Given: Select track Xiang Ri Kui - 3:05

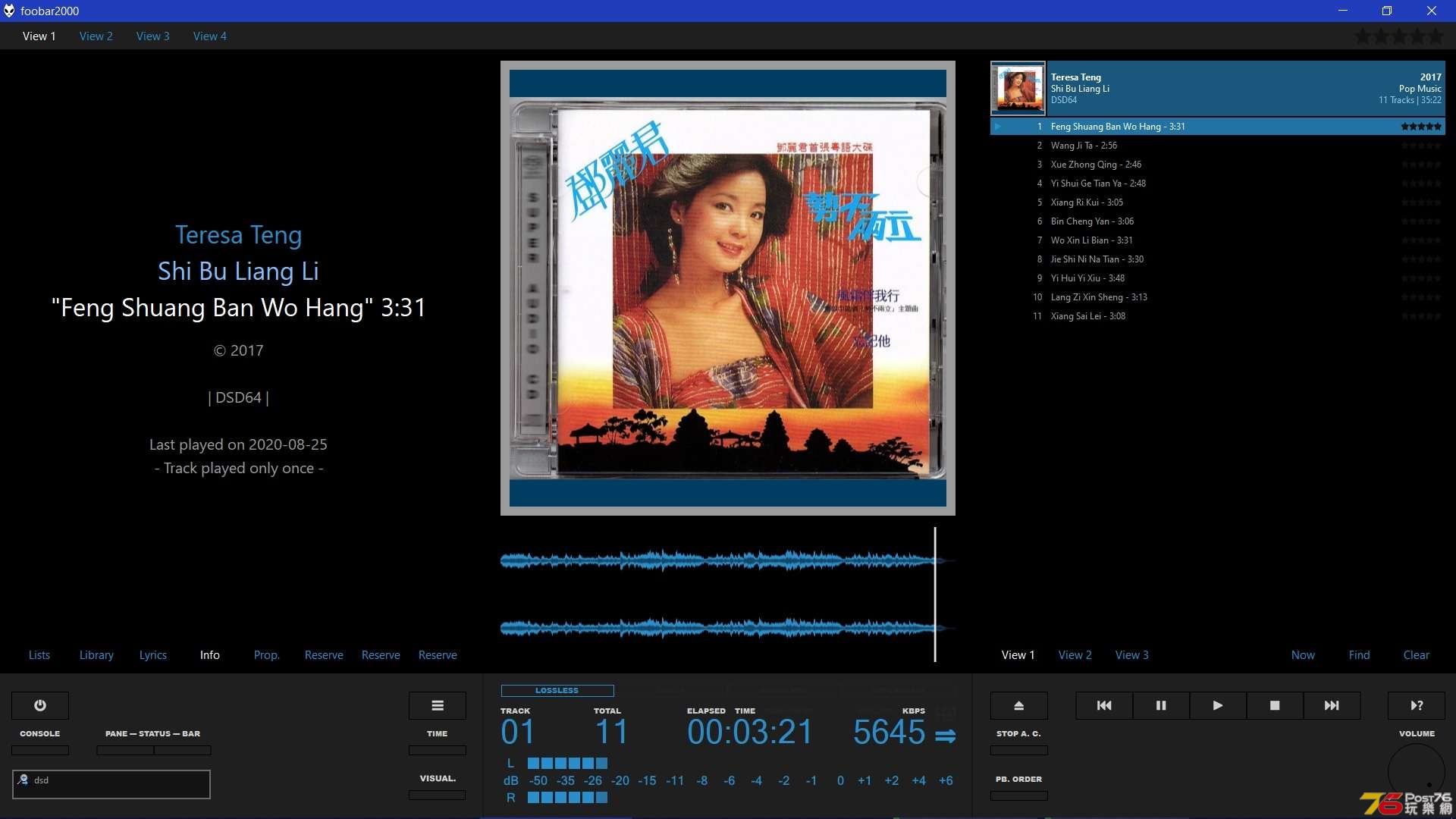Looking at the screenshot, I should tap(1218, 202).
